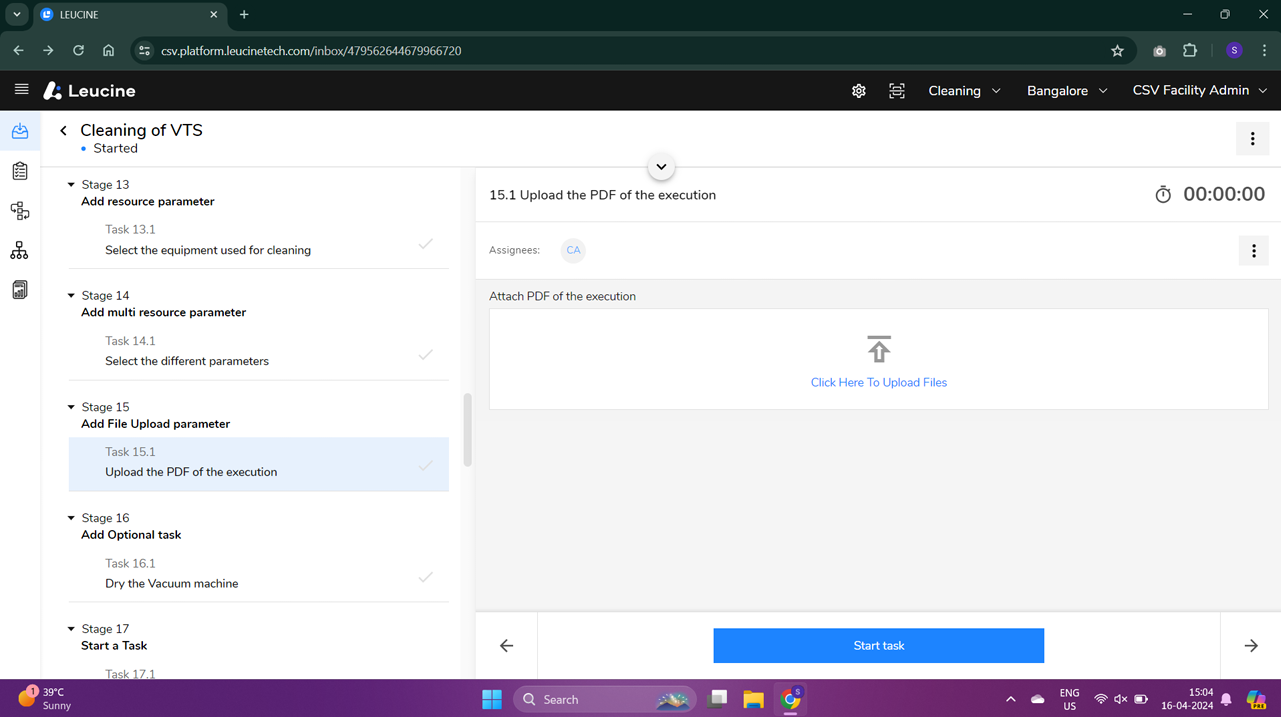1281x717 pixels.
Task: Click checkmark for Task 15.1
Action: [426, 465]
